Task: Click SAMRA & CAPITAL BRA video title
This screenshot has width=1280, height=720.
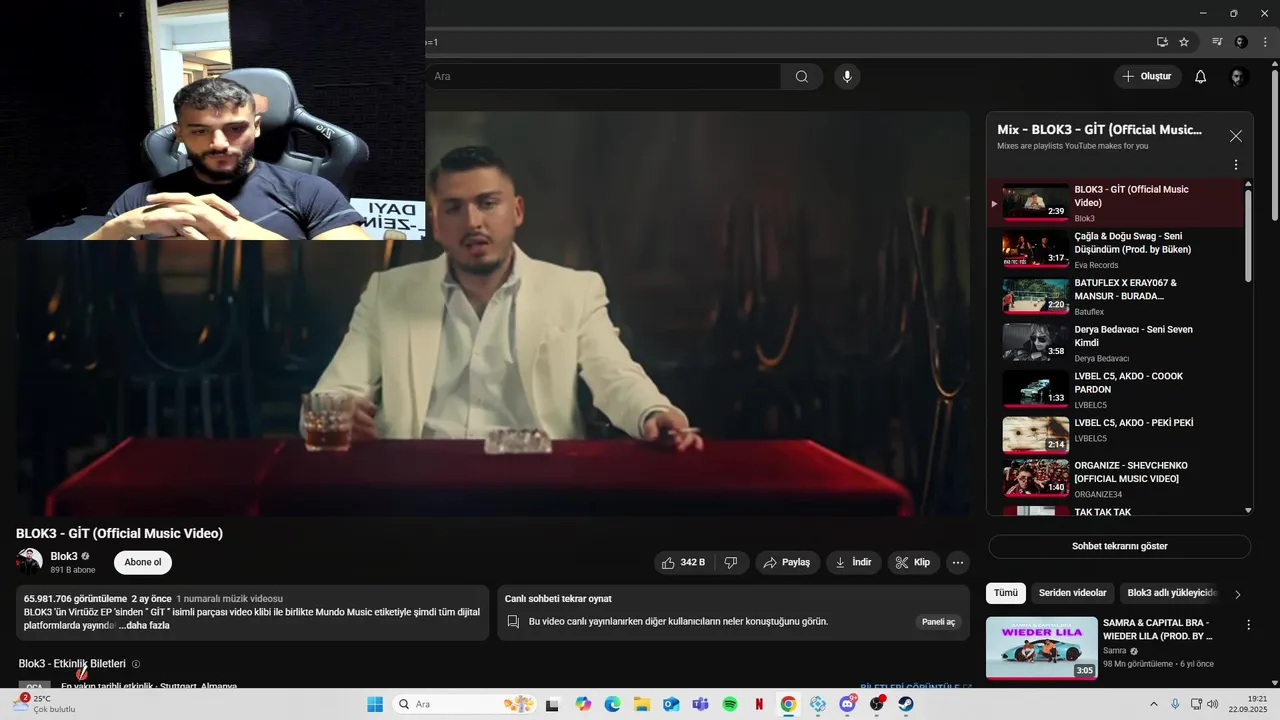Action: coord(1157,629)
